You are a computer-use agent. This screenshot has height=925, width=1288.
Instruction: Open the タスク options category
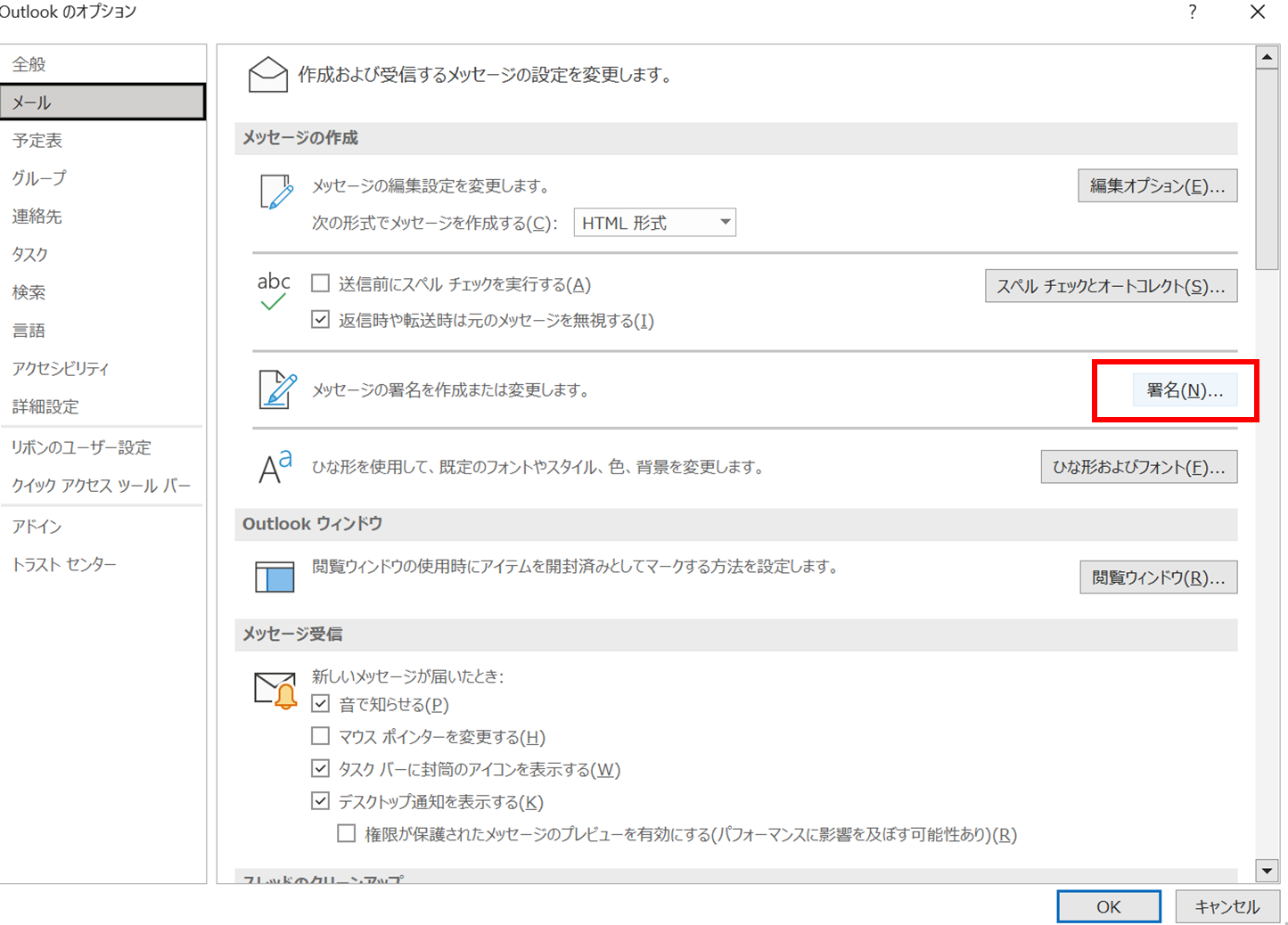pyautogui.click(x=103, y=254)
